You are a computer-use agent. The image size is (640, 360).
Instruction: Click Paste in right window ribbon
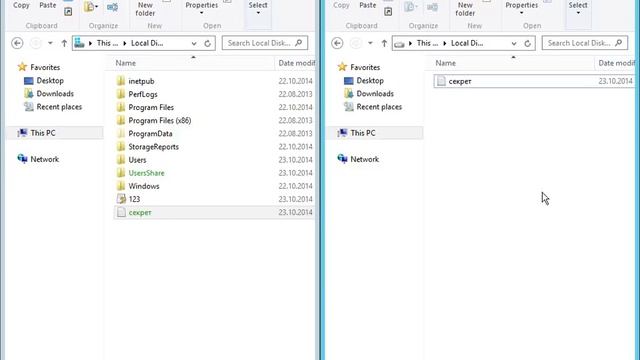[x=368, y=5]
